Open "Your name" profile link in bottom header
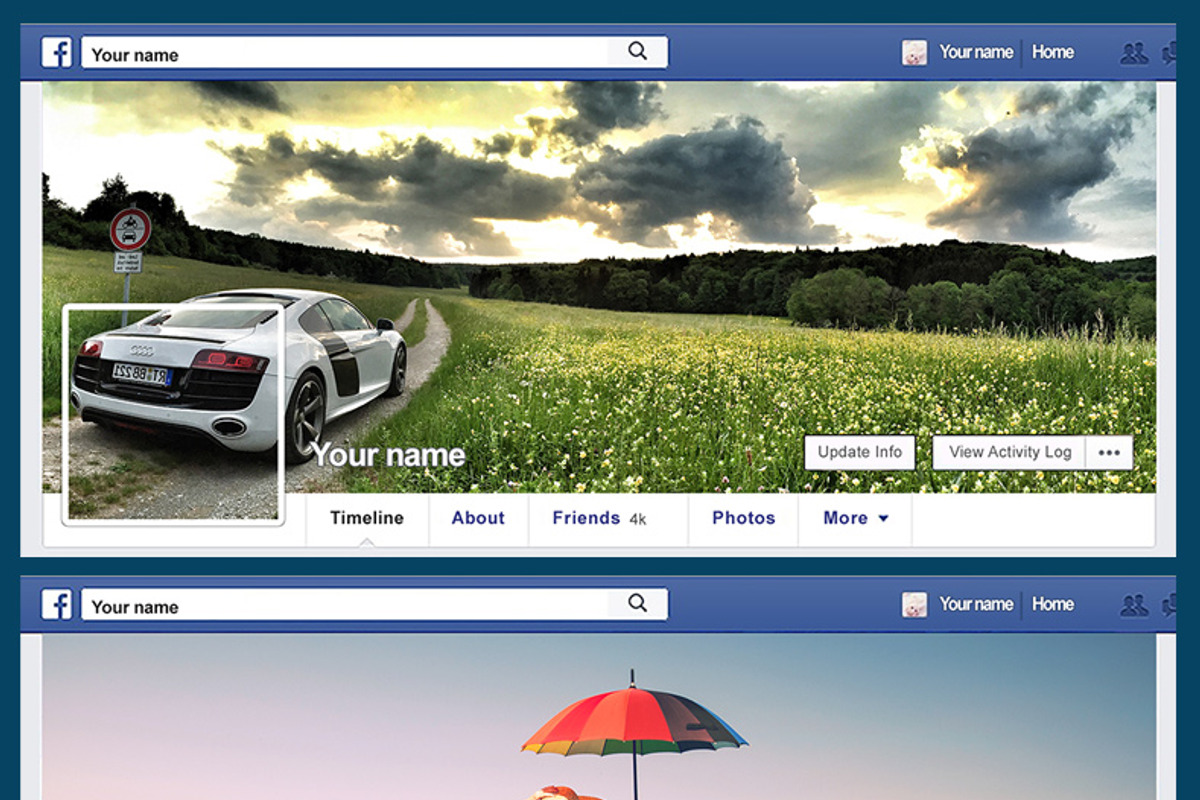1200x800 pixels. 976,604
